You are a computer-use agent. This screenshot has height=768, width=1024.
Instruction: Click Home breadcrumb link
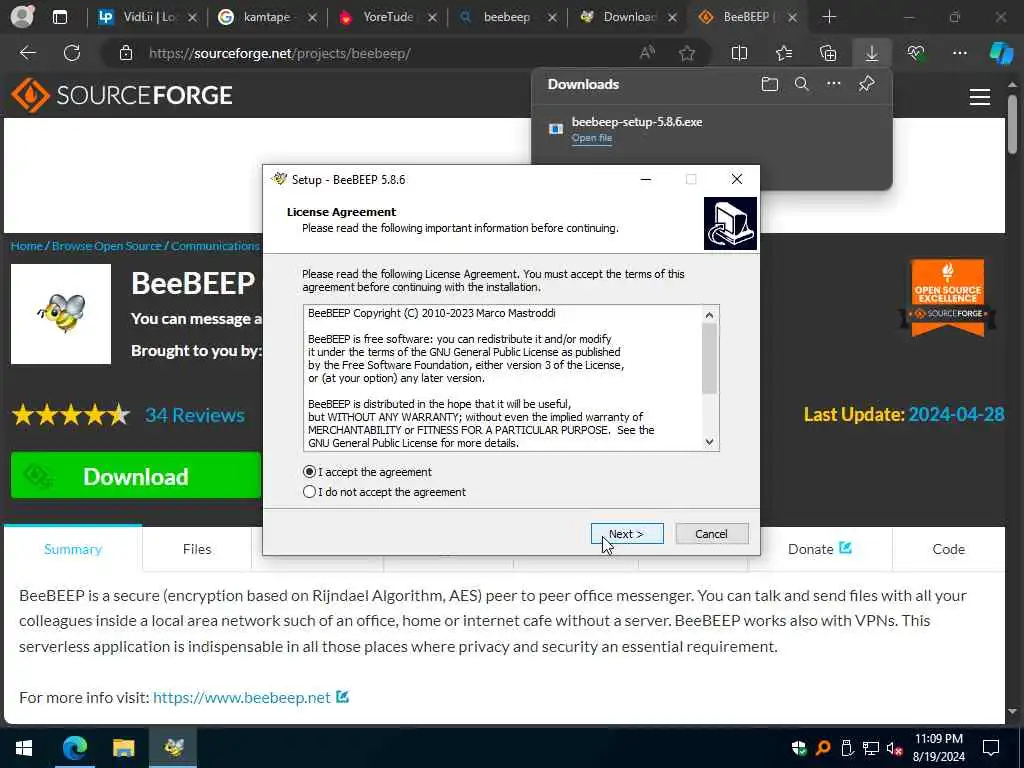[26, 246]
